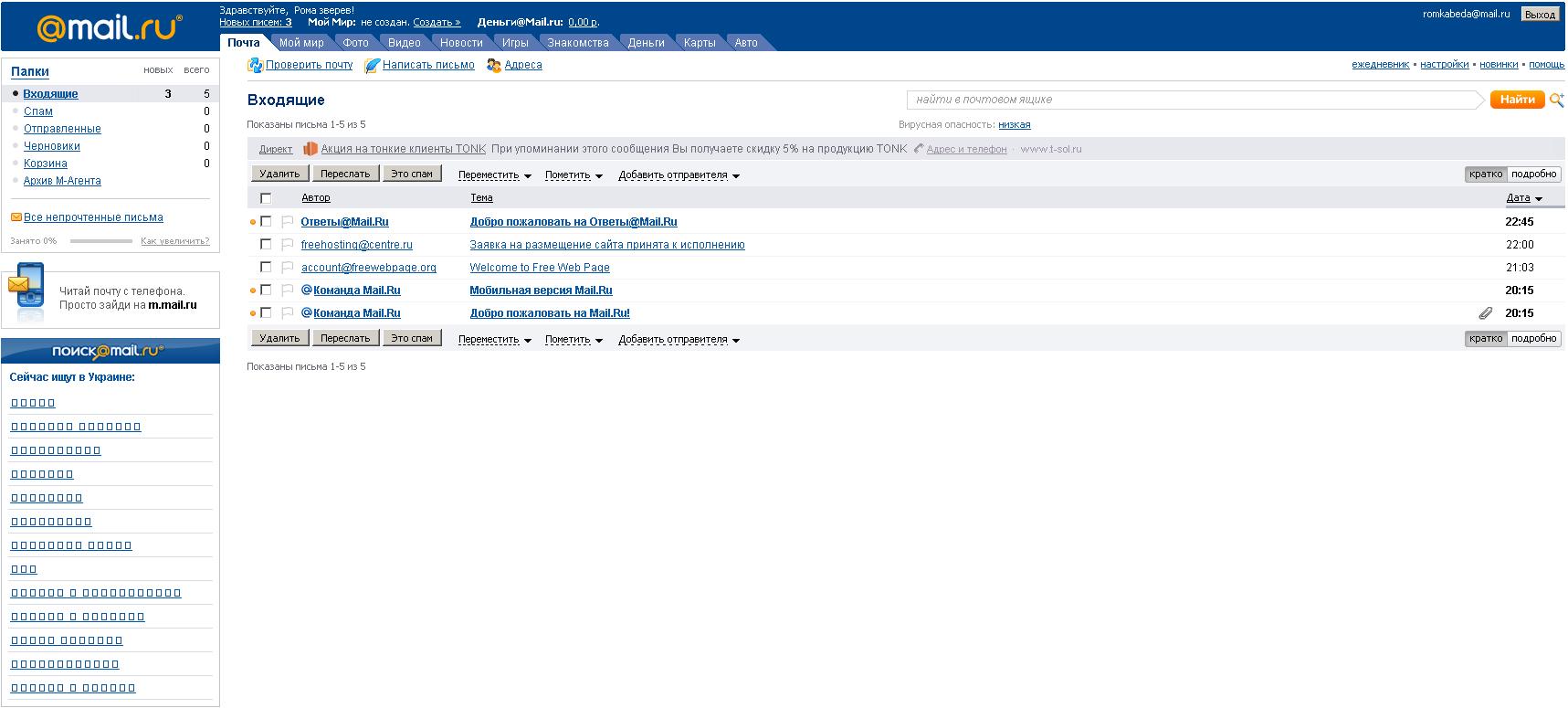Click the Check mail icon
Viewport: 1568px width, 708px height.
256,65
